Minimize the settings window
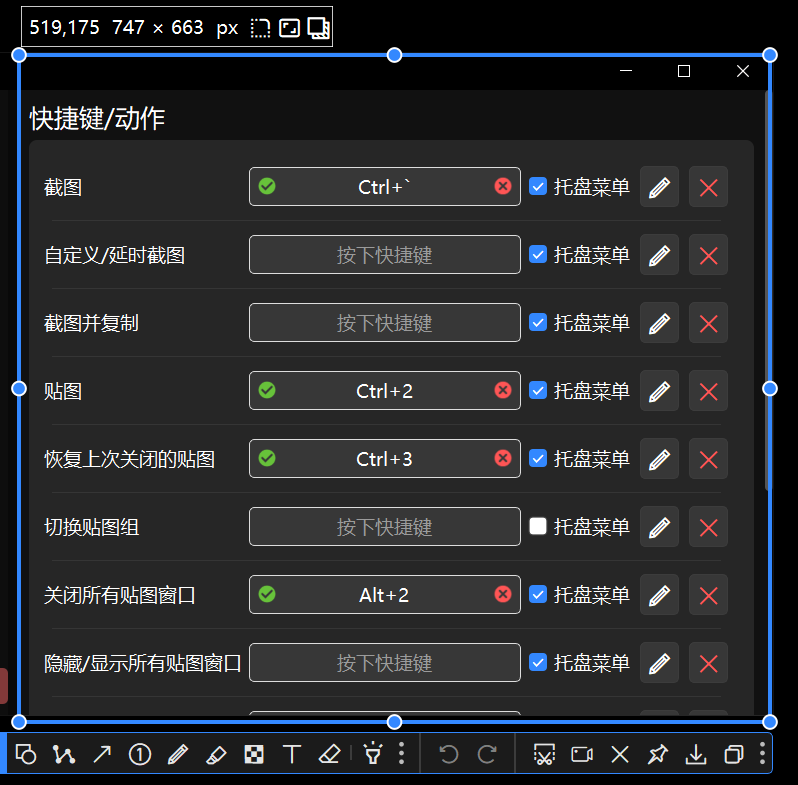 626,71
